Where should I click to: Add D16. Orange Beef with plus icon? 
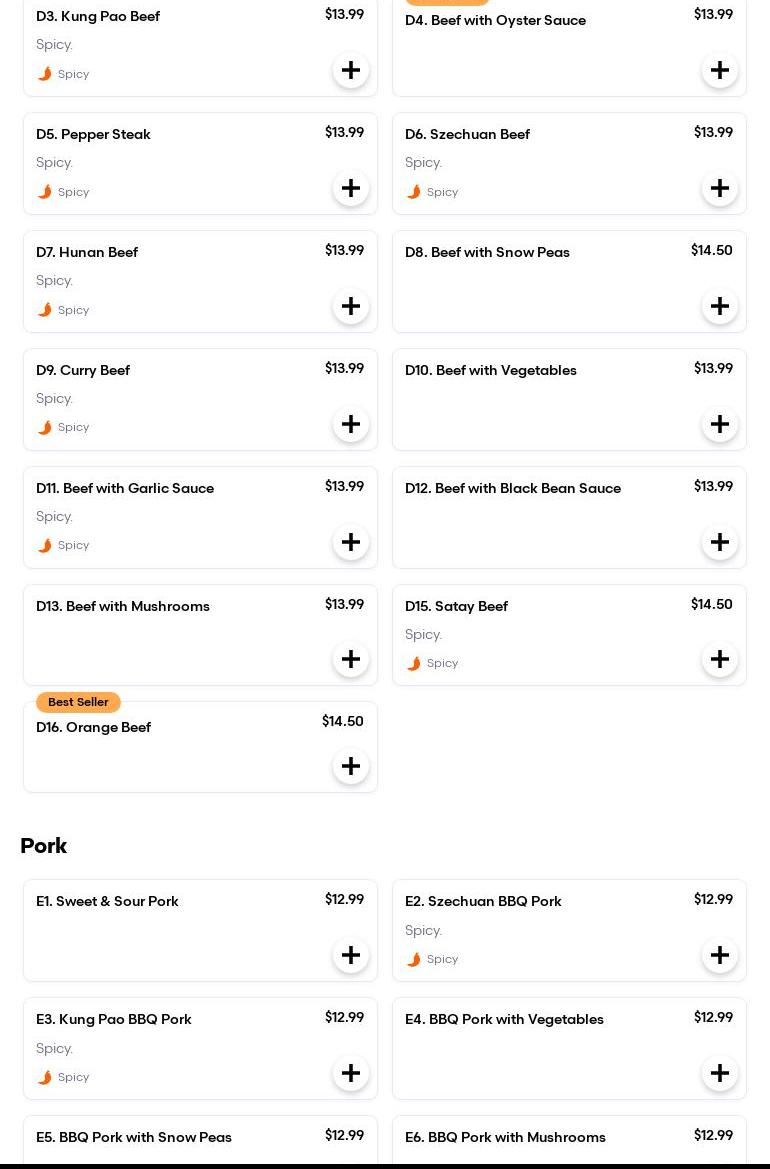pos(351,766)
